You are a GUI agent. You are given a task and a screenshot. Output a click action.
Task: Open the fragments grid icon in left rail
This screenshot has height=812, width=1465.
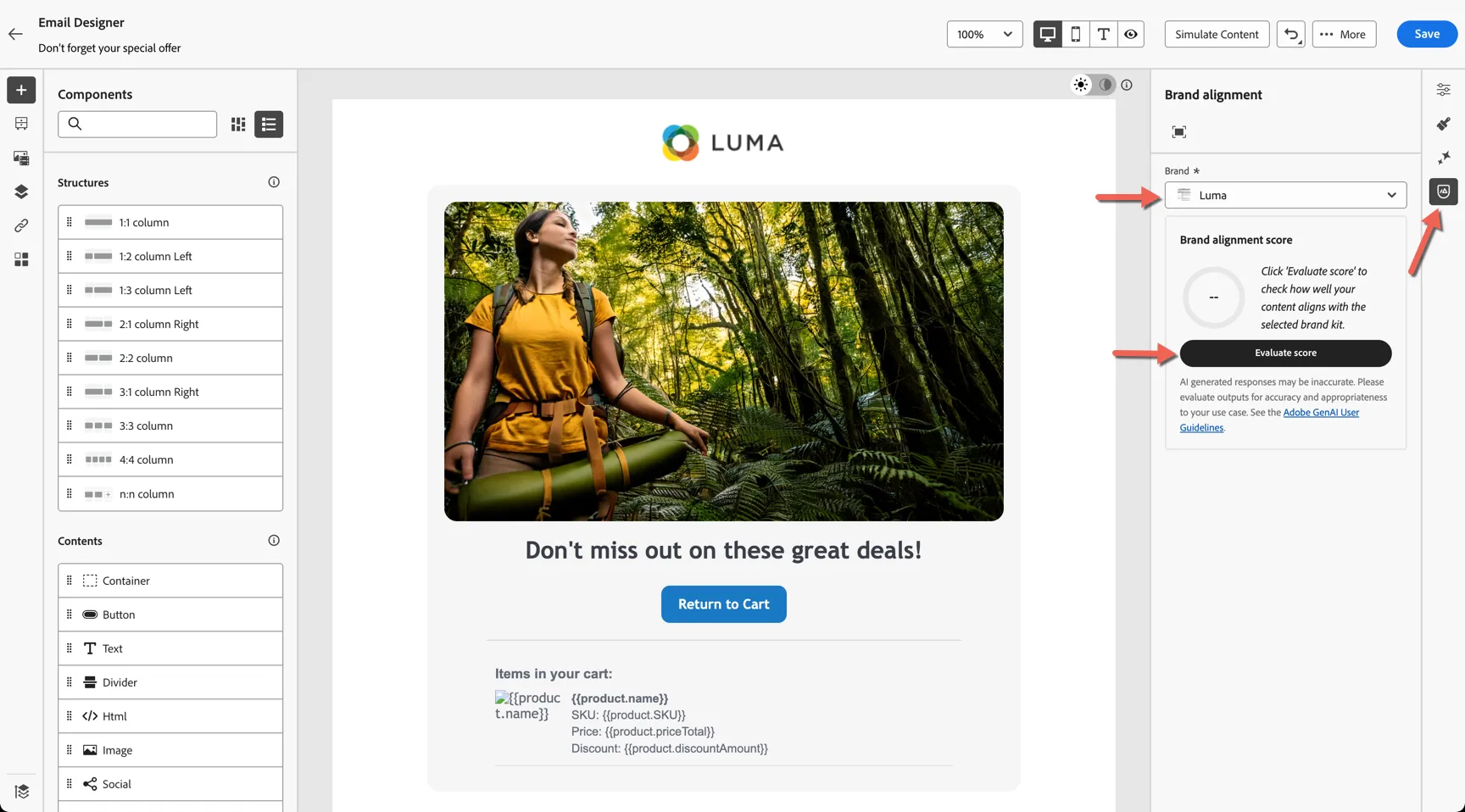(x=21, y=259)
